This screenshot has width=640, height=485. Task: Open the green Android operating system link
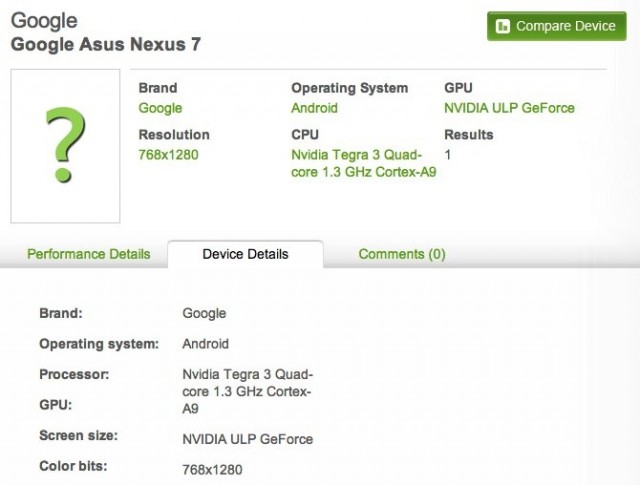point(314,108)
